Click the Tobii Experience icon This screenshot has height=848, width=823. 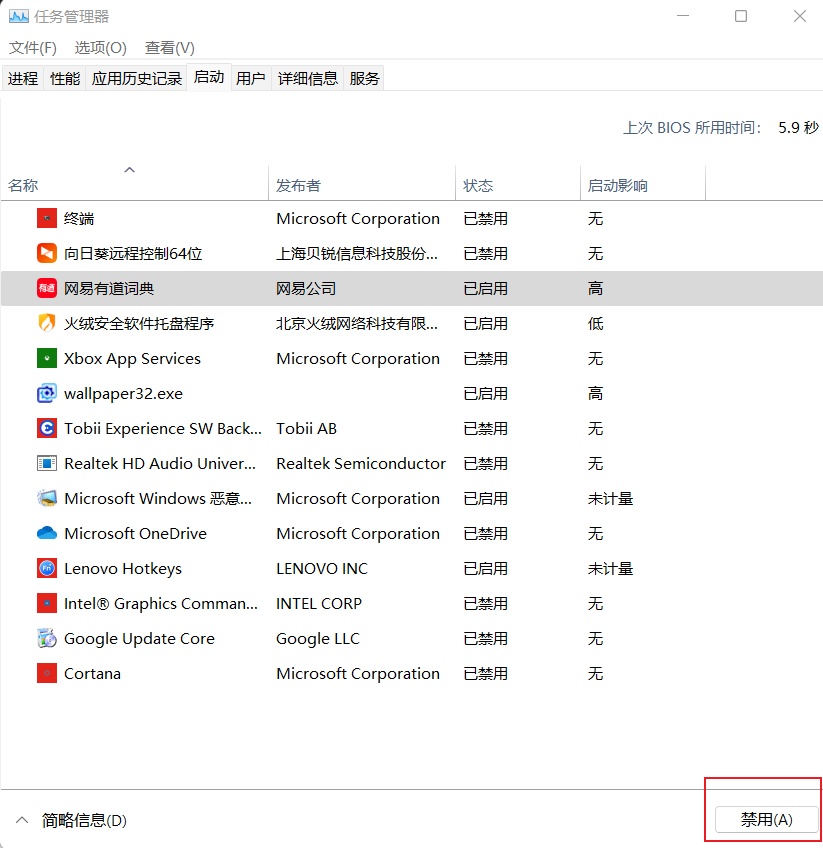47,428
